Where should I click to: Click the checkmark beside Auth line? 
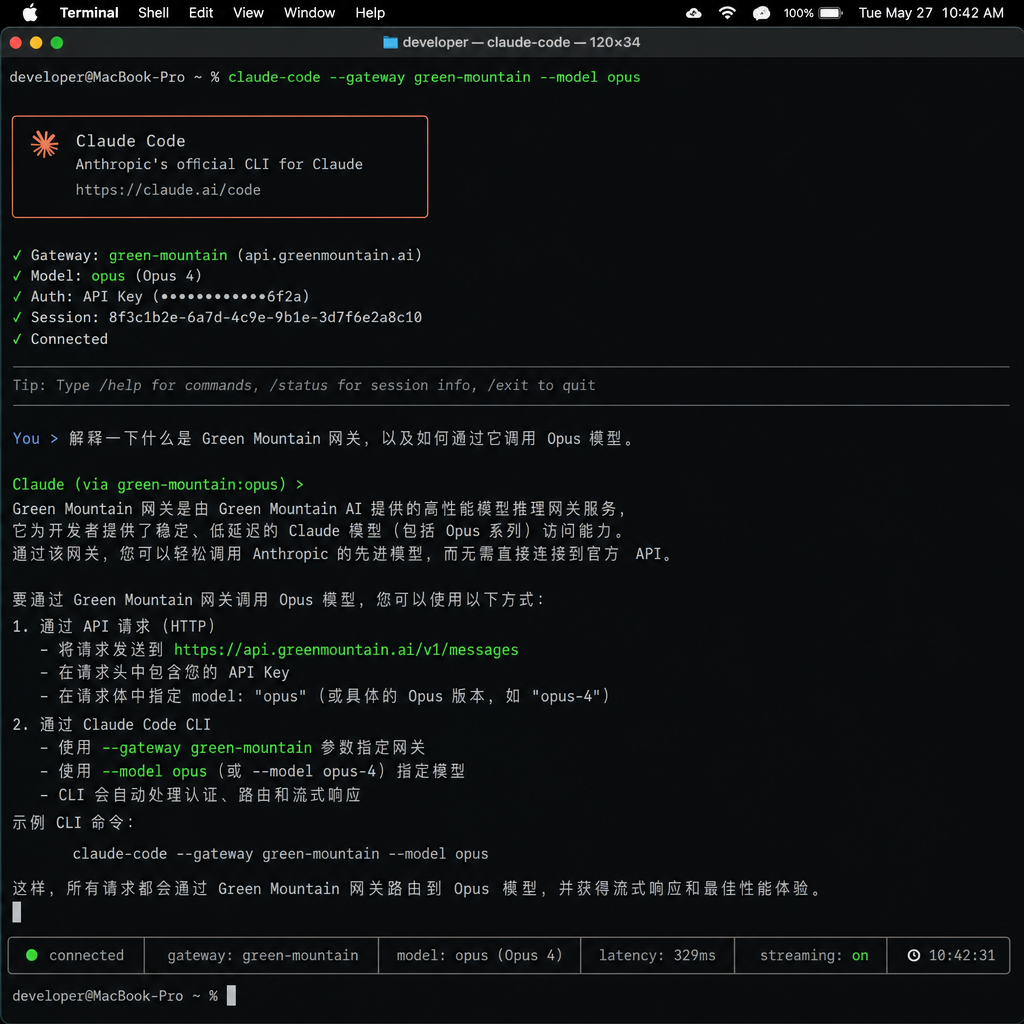(x=17, y=296)
